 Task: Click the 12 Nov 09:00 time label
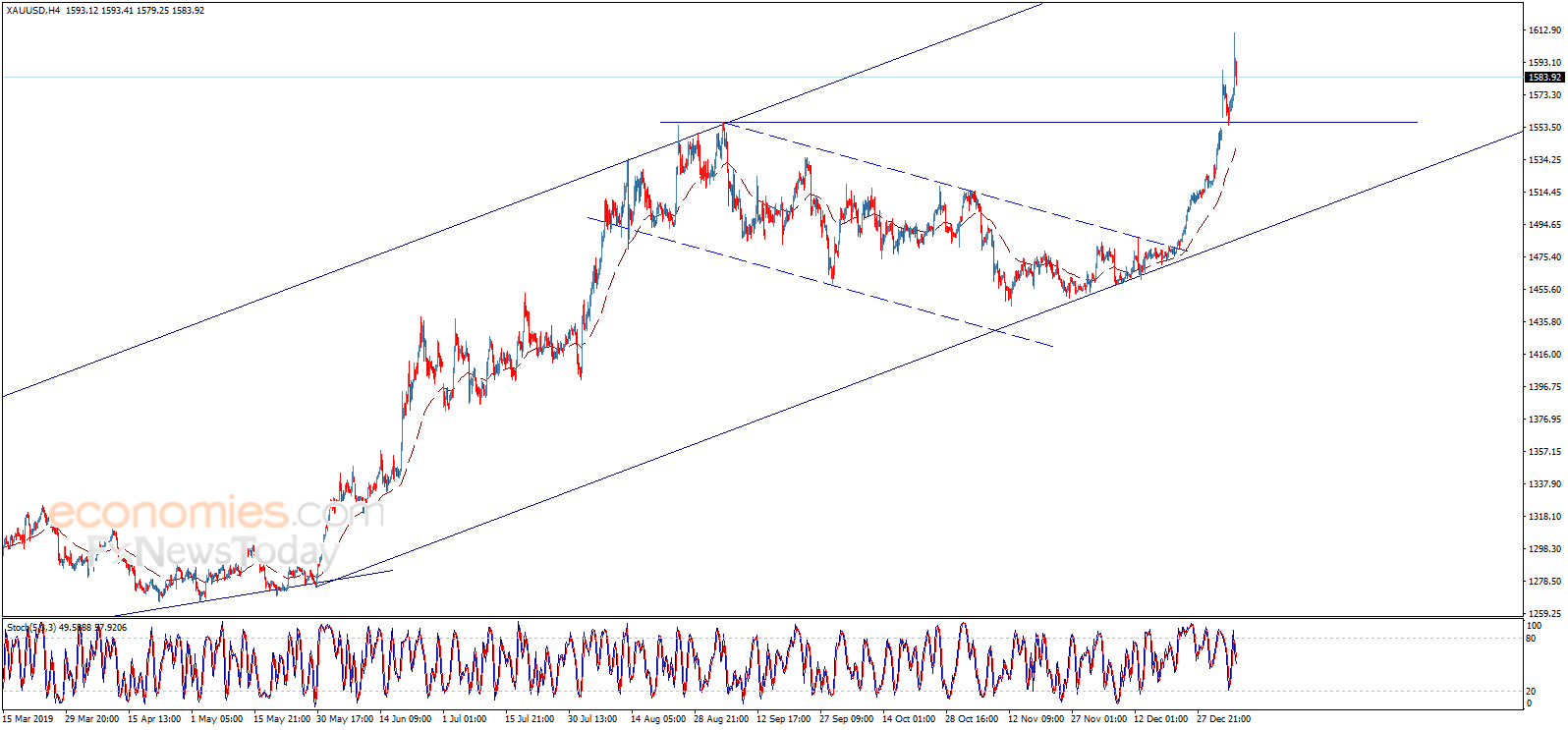point(1036,719)
